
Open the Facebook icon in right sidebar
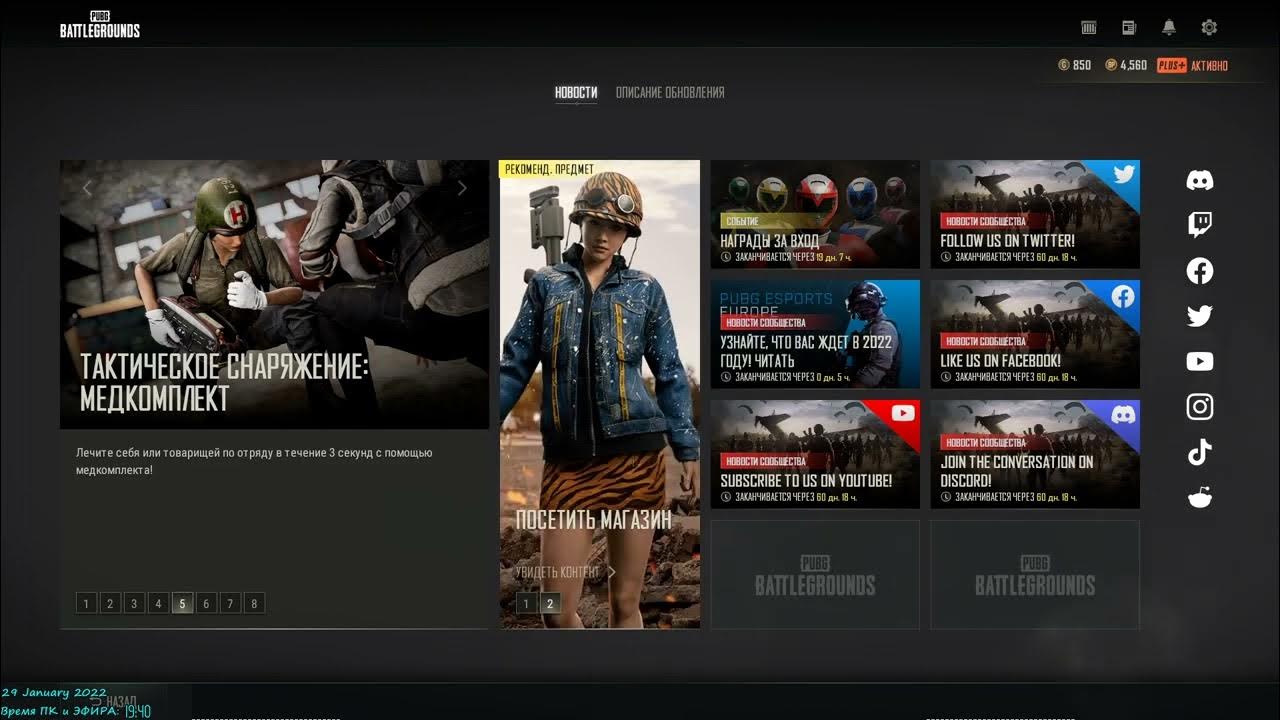coord(1200,271)
